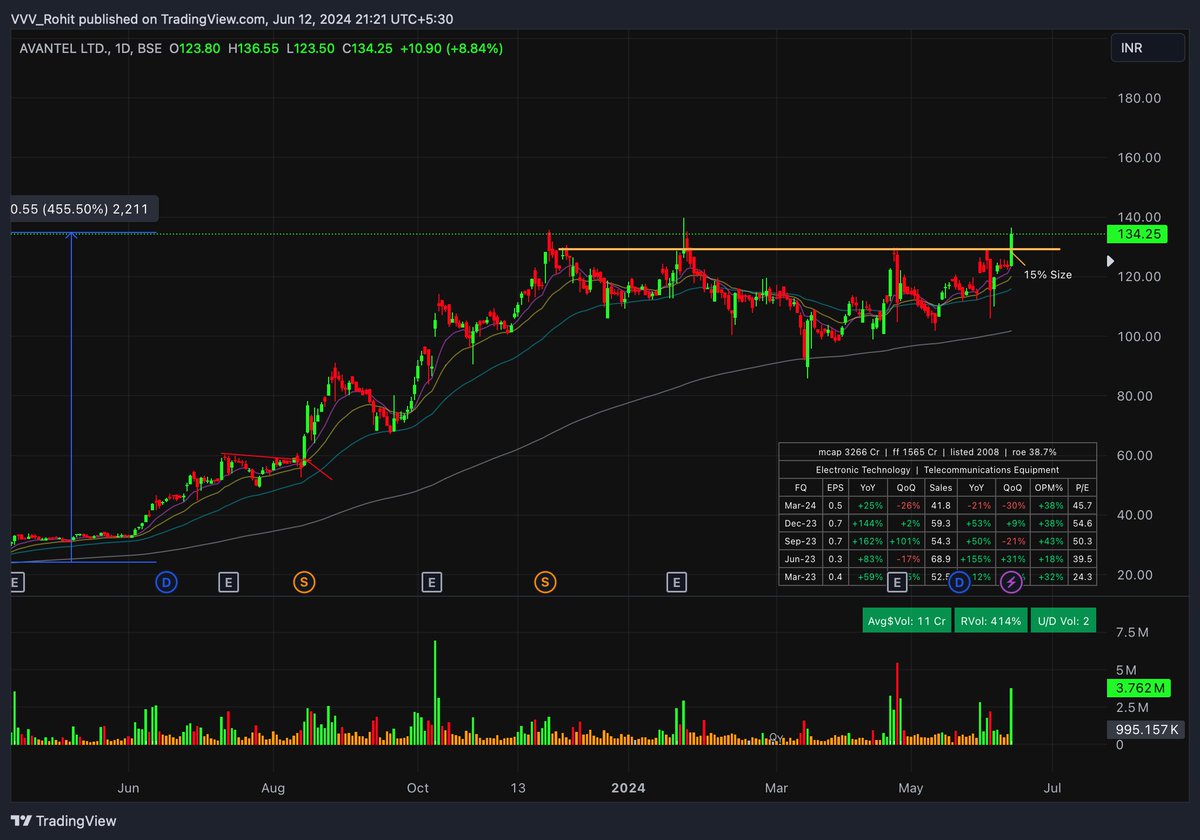Click the white triangle pointer beside the price axis
The width and height of the screenshot is (1200, 840).
1110,261
